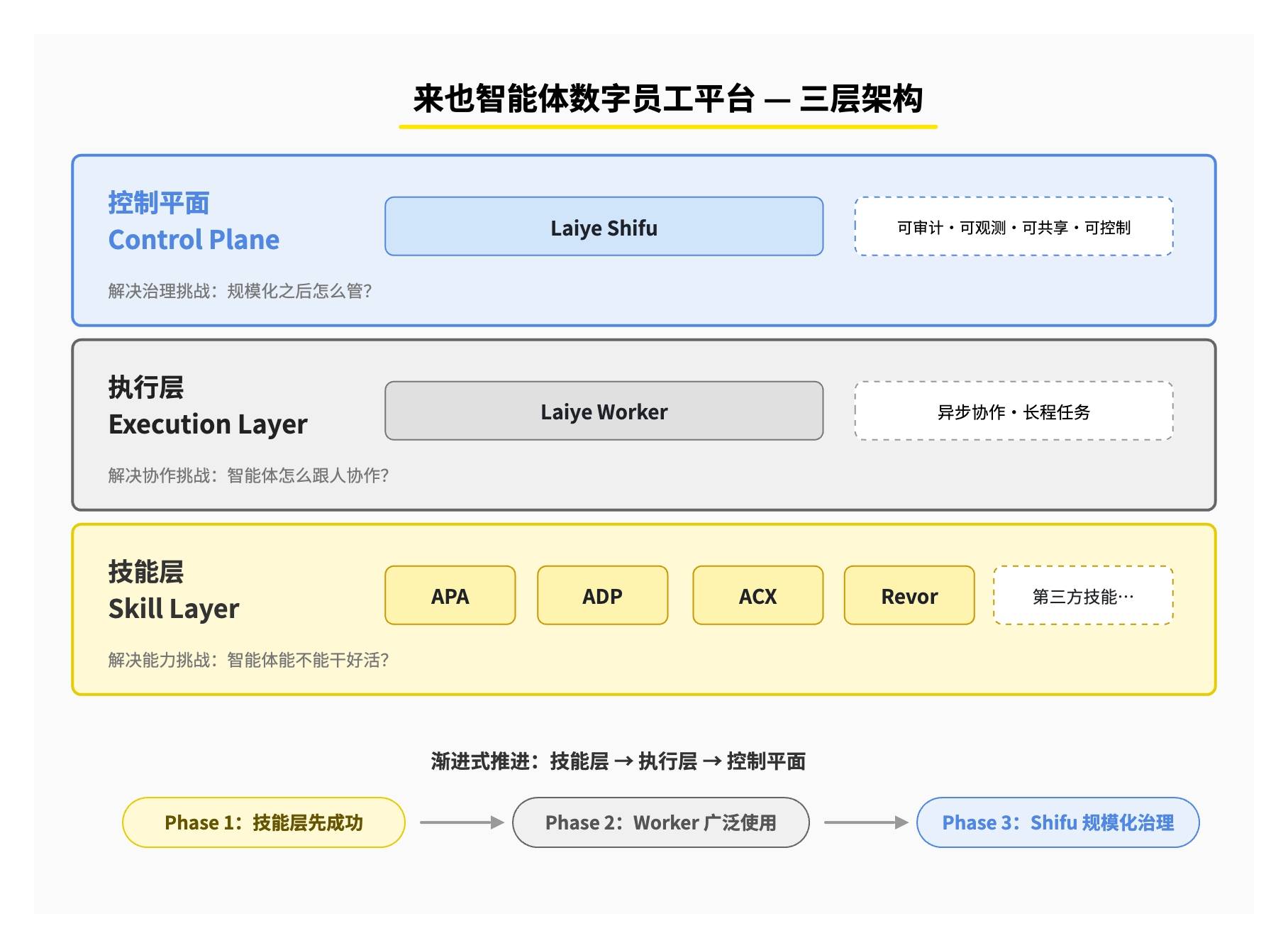Select the ADP skill box
The width and height of the screenshot is (1288, 948).
coord(602,595)
